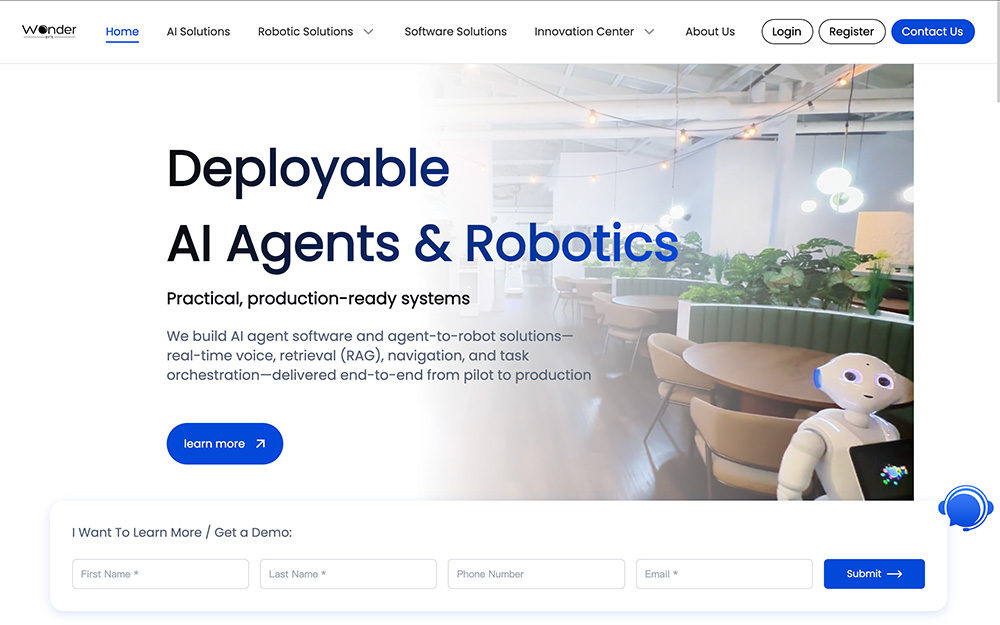
Task: Click the arrow icon in learn more button
Action: pyautogui.click(x=260, y=444)
